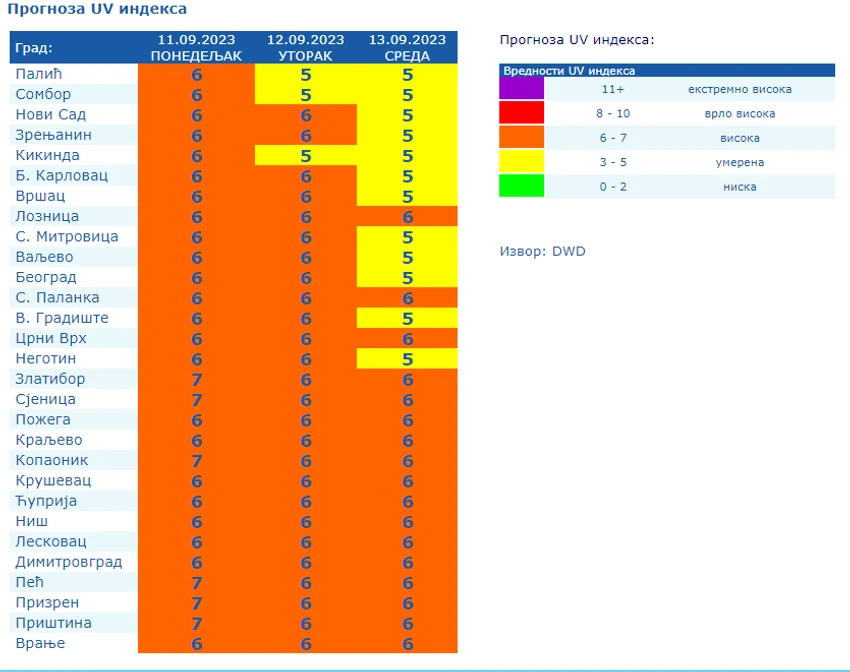Click the orange high UV legend swatch
The width and height of the screenshot is (850, 672).
coord(521,137)
